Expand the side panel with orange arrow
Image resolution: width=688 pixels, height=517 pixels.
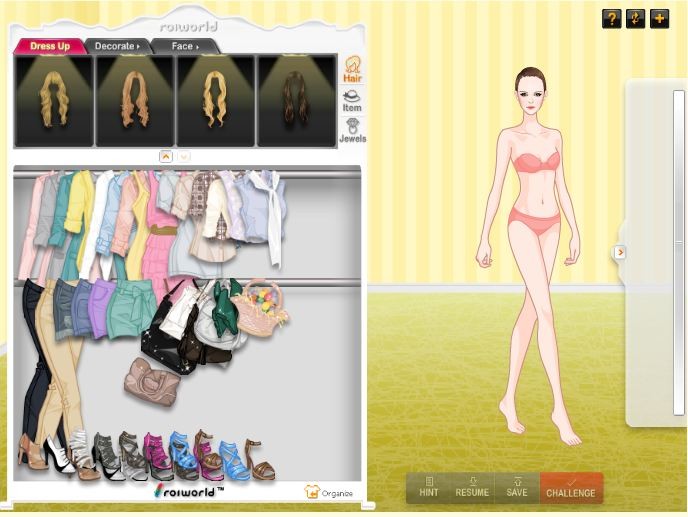[x=620, y=252]
